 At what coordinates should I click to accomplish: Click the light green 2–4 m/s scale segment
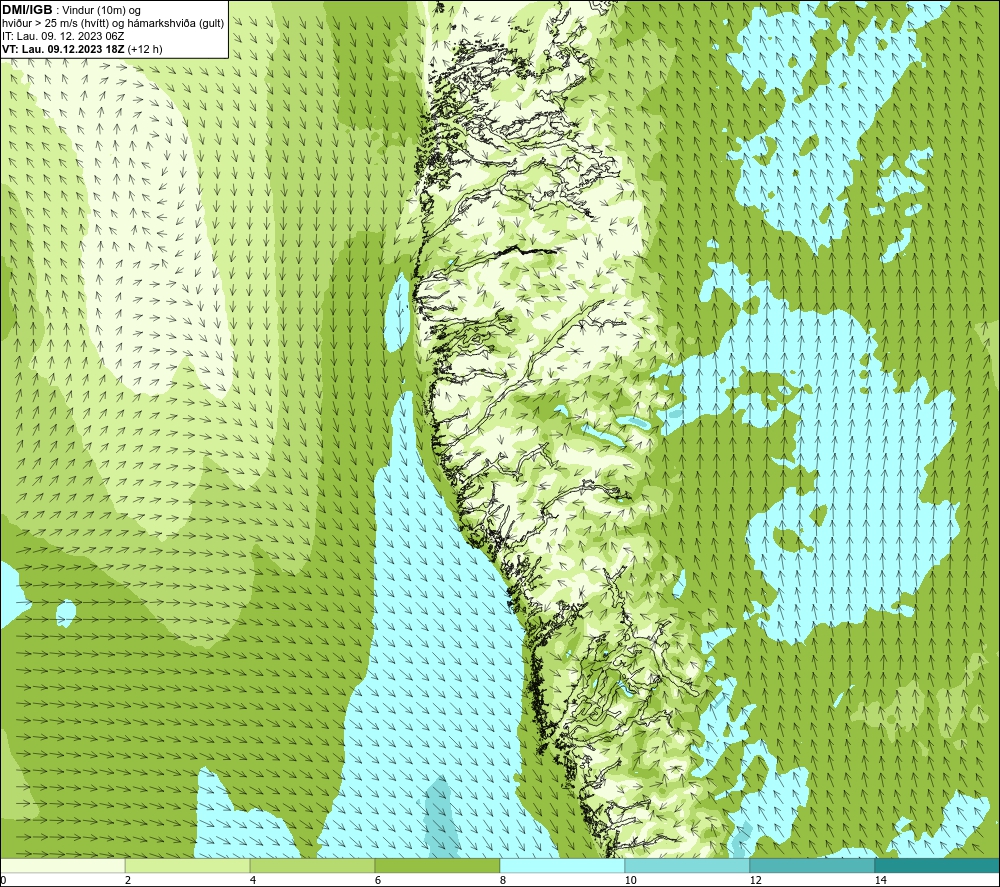tap(188, 865)
